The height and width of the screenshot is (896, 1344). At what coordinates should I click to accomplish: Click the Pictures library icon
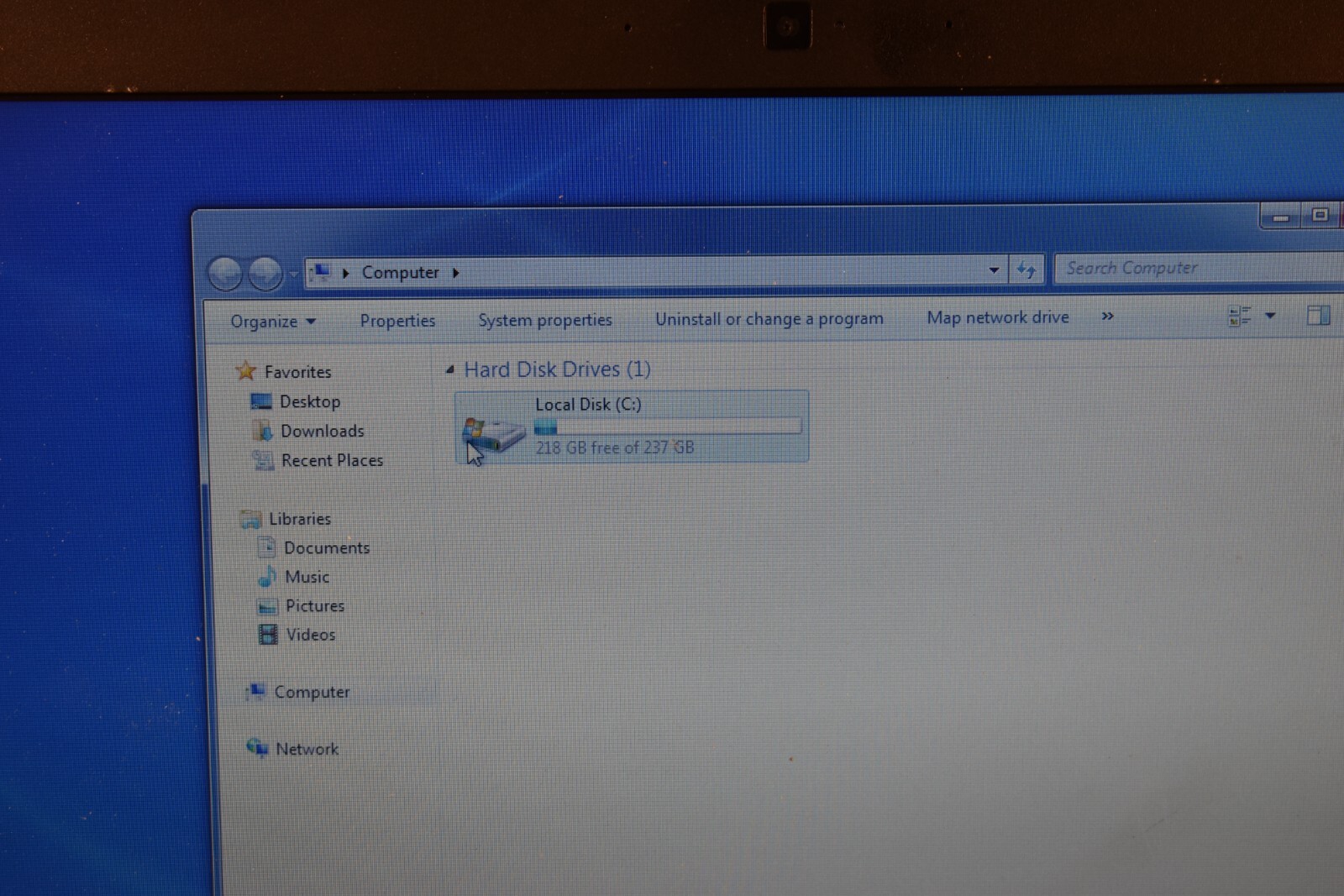click(267, 606)
